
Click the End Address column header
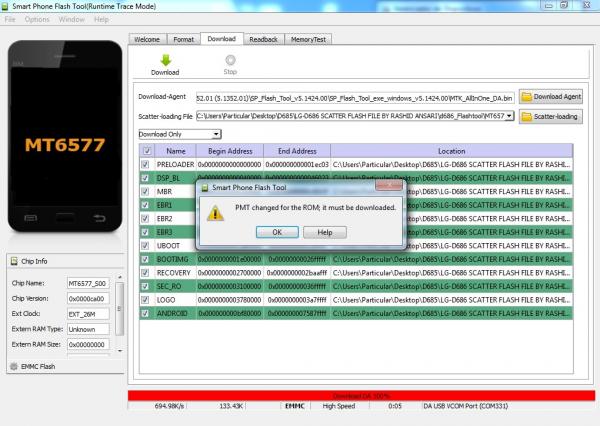click(297, 151)
